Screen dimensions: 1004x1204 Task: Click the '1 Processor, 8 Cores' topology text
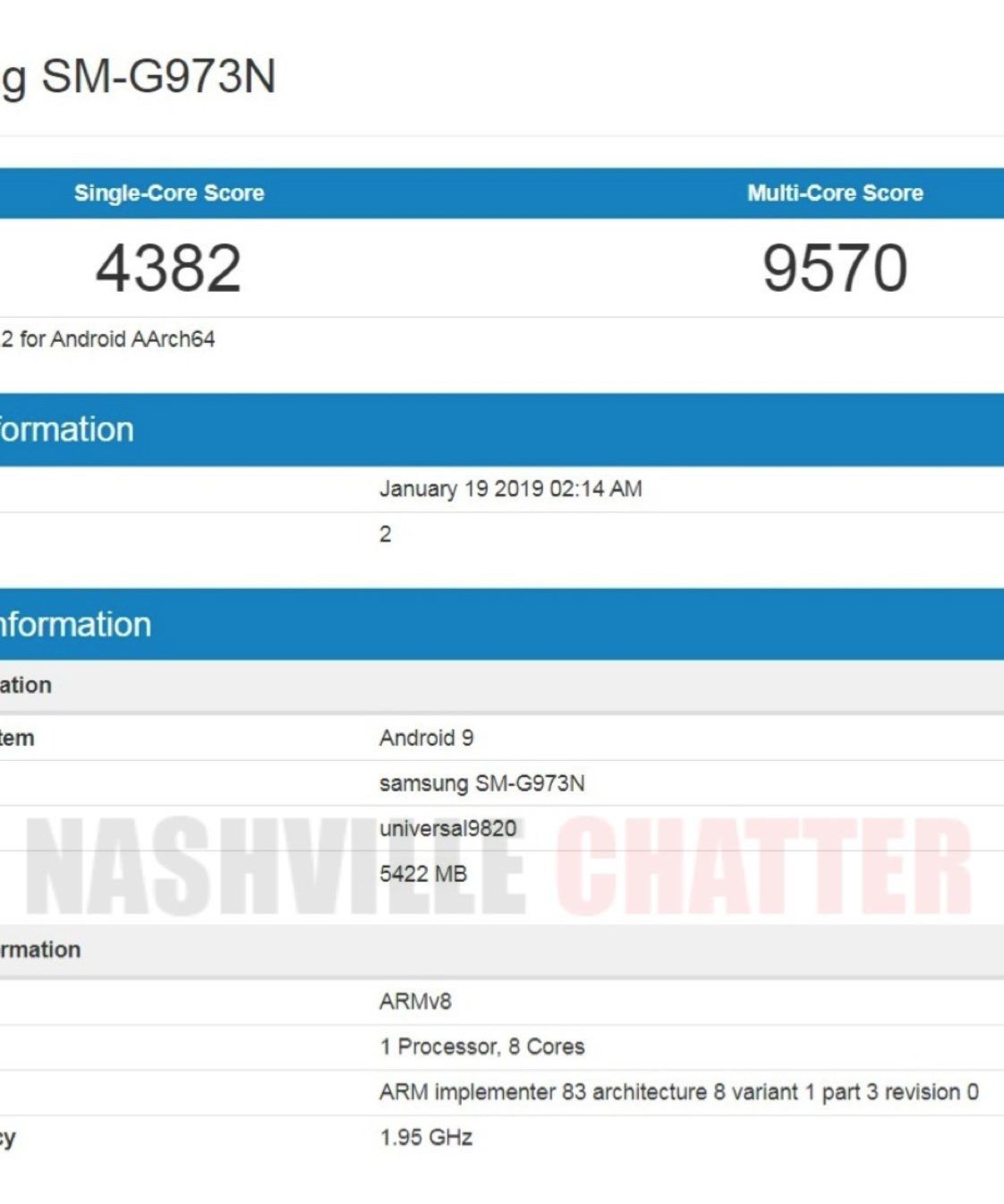click(481, 1046)
